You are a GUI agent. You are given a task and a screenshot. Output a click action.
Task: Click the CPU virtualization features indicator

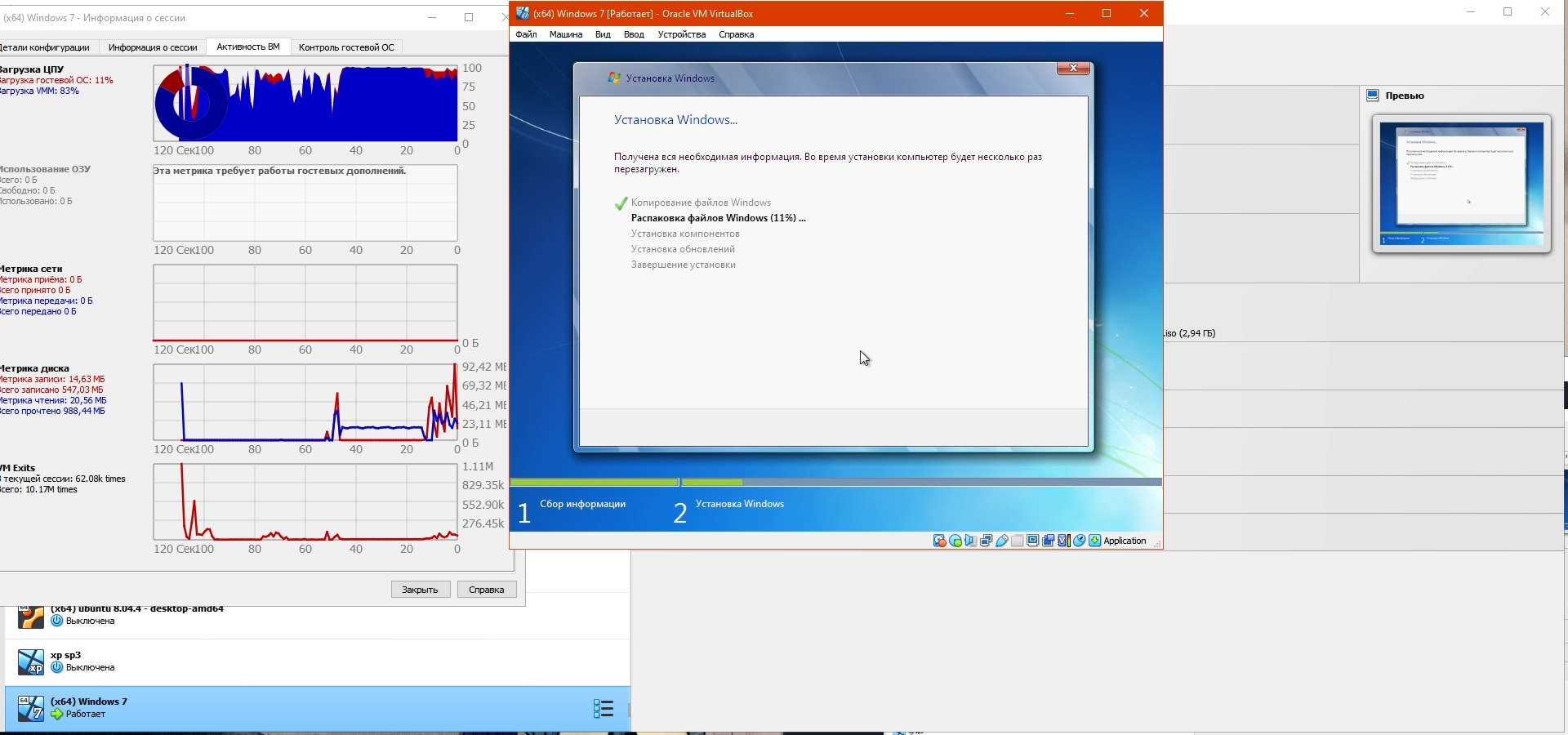tap(1064, 541)
